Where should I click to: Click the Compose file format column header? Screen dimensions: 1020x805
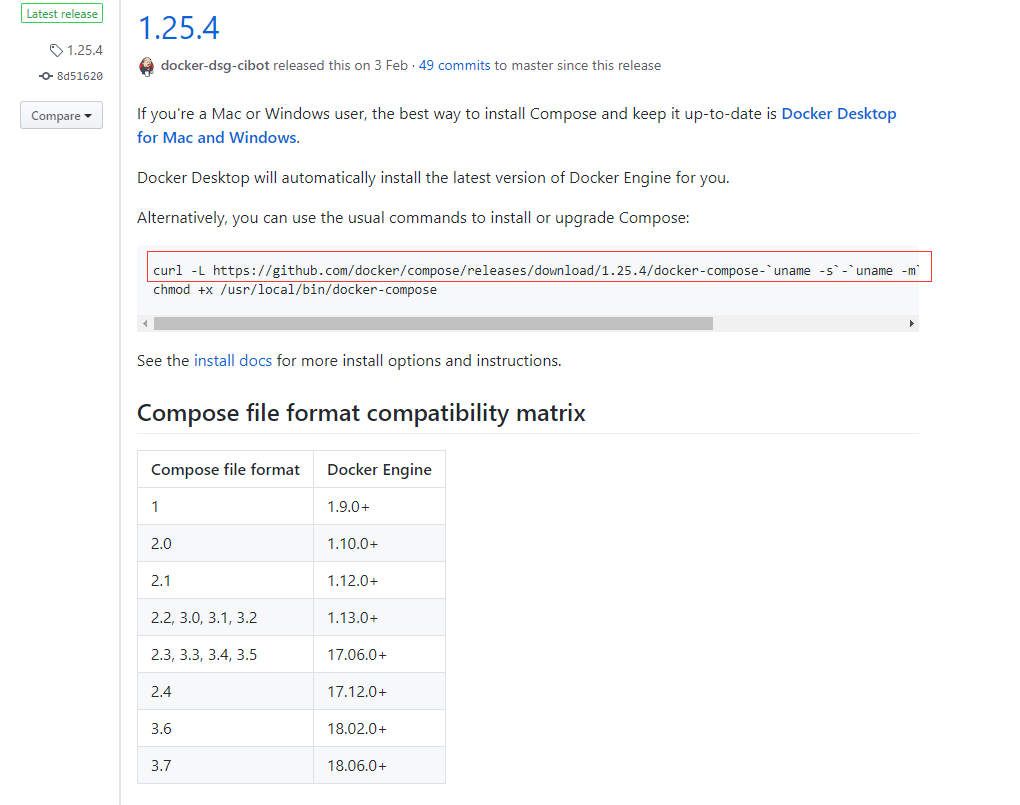[225, 469]
